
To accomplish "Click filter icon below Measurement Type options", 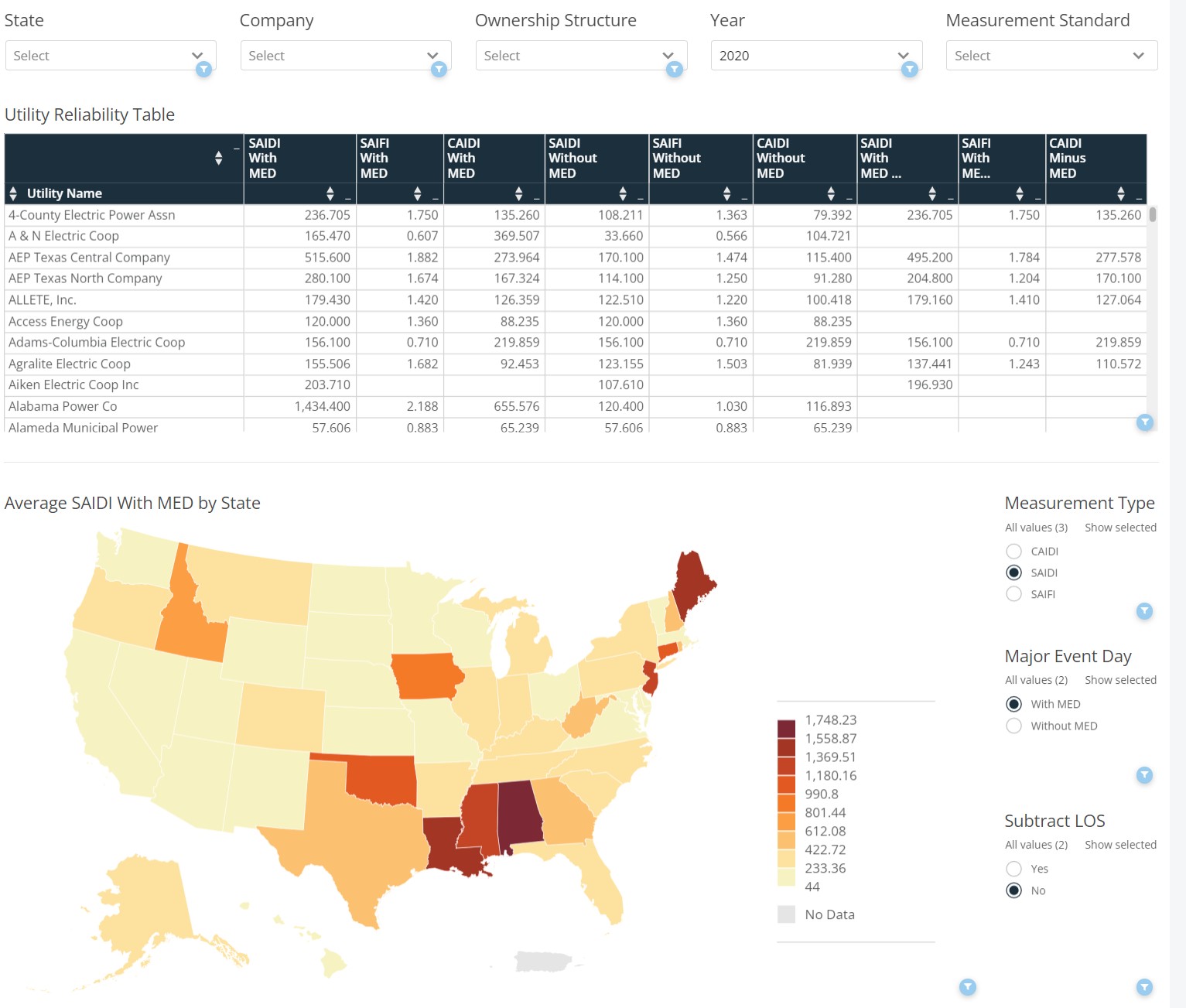I will (1144, 611).
